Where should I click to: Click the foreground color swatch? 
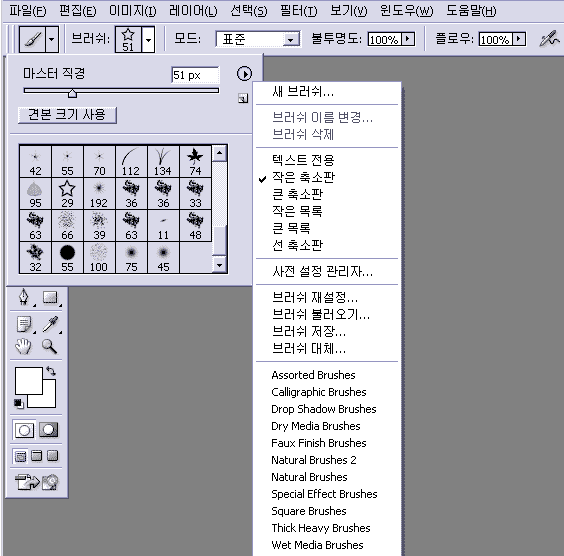(x=28, y=380)
